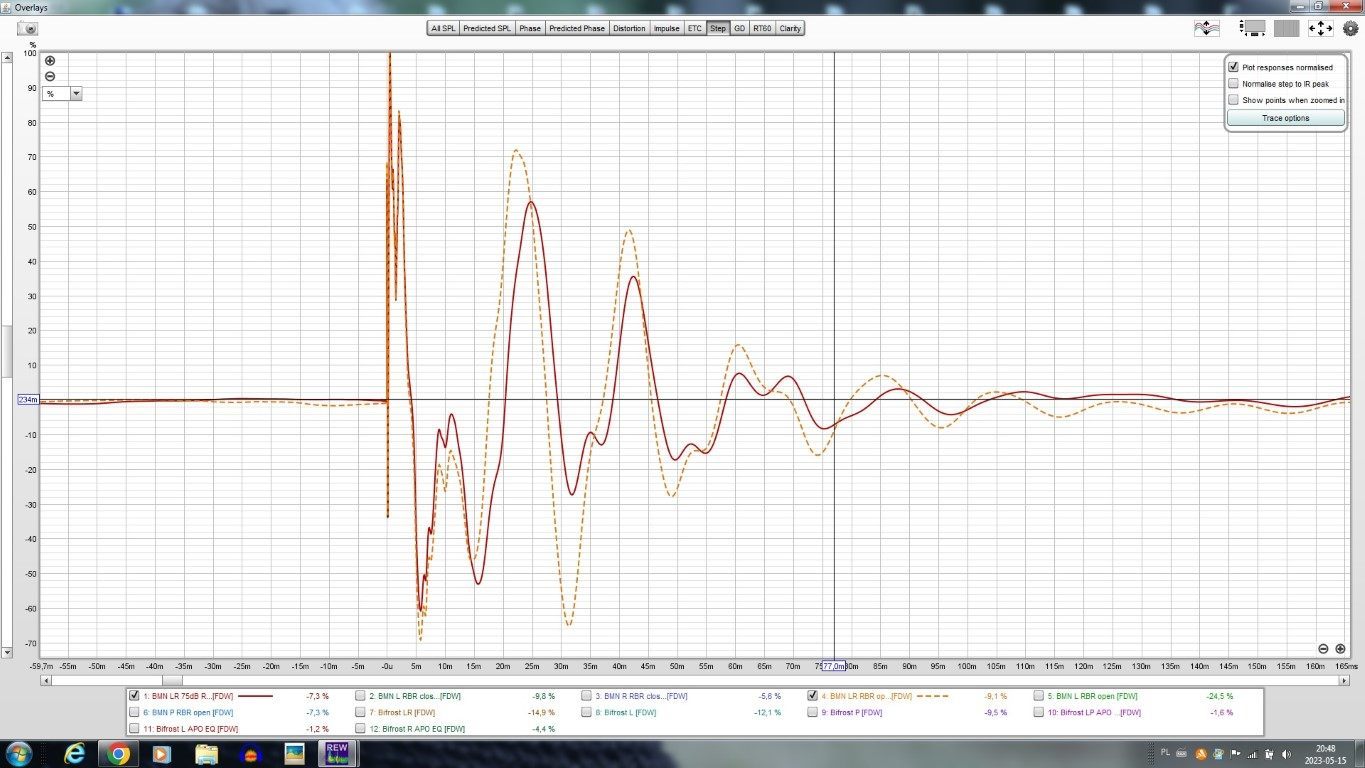
Task: Show trace 2 BMN L RBR closed
Action: point(361,695)
